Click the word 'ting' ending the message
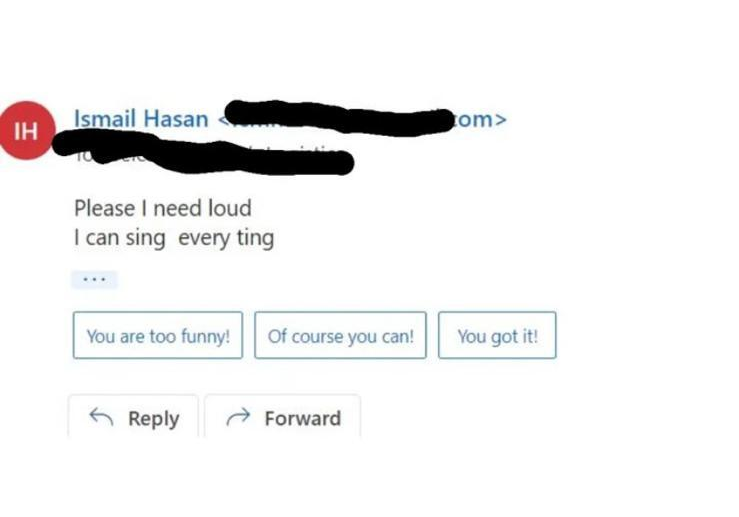 (x=255, y=238)
